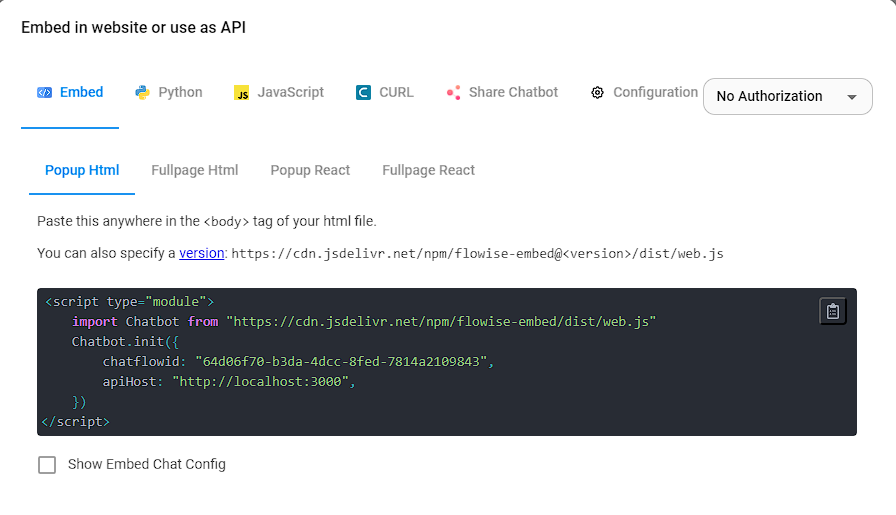Select the Popup React sub-tab
The image size is (896, 515).
(x=310, y=170)
